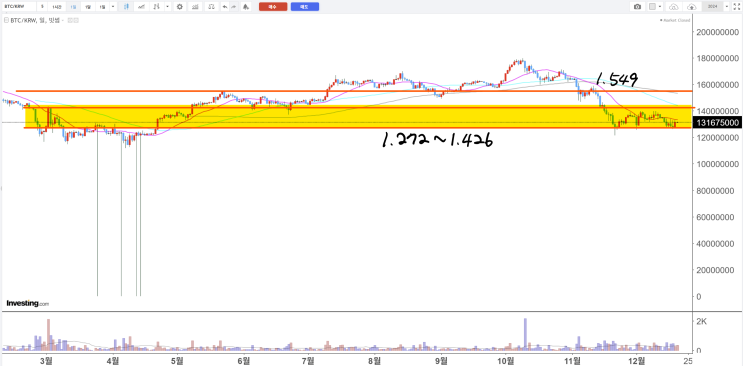
Task: Undo the last chart action
Action: click(x=225, y=7)
